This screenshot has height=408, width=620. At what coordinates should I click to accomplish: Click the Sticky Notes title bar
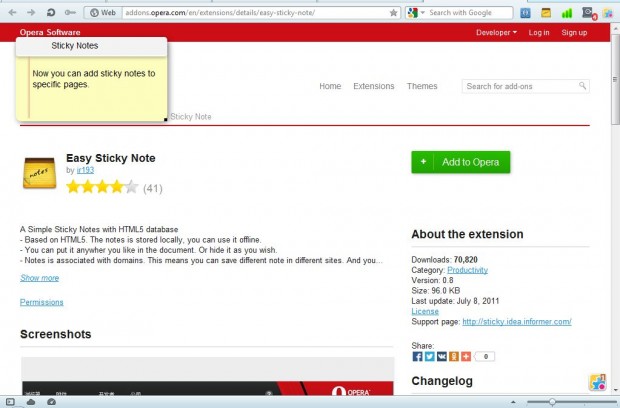[91, 46]
